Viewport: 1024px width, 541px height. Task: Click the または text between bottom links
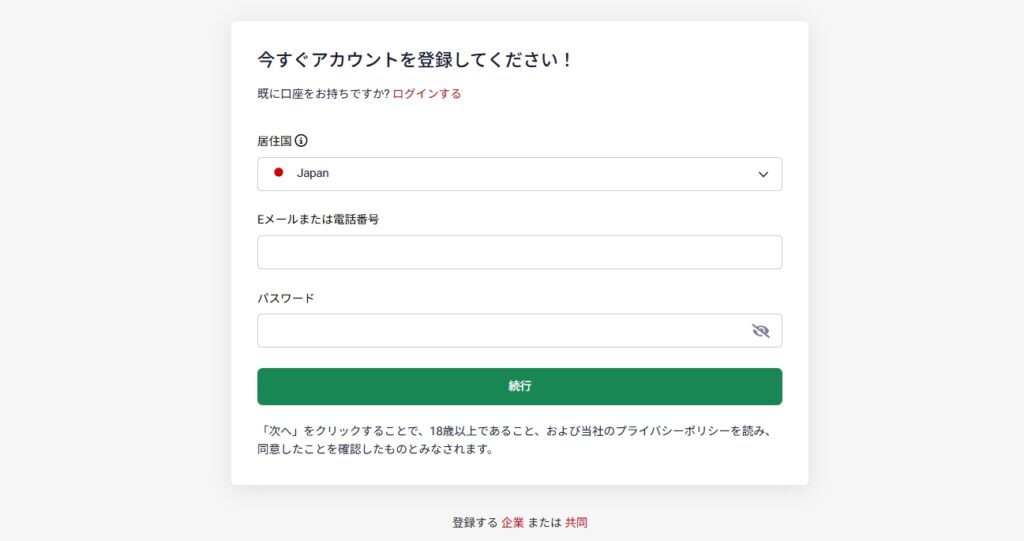[544, 522]
